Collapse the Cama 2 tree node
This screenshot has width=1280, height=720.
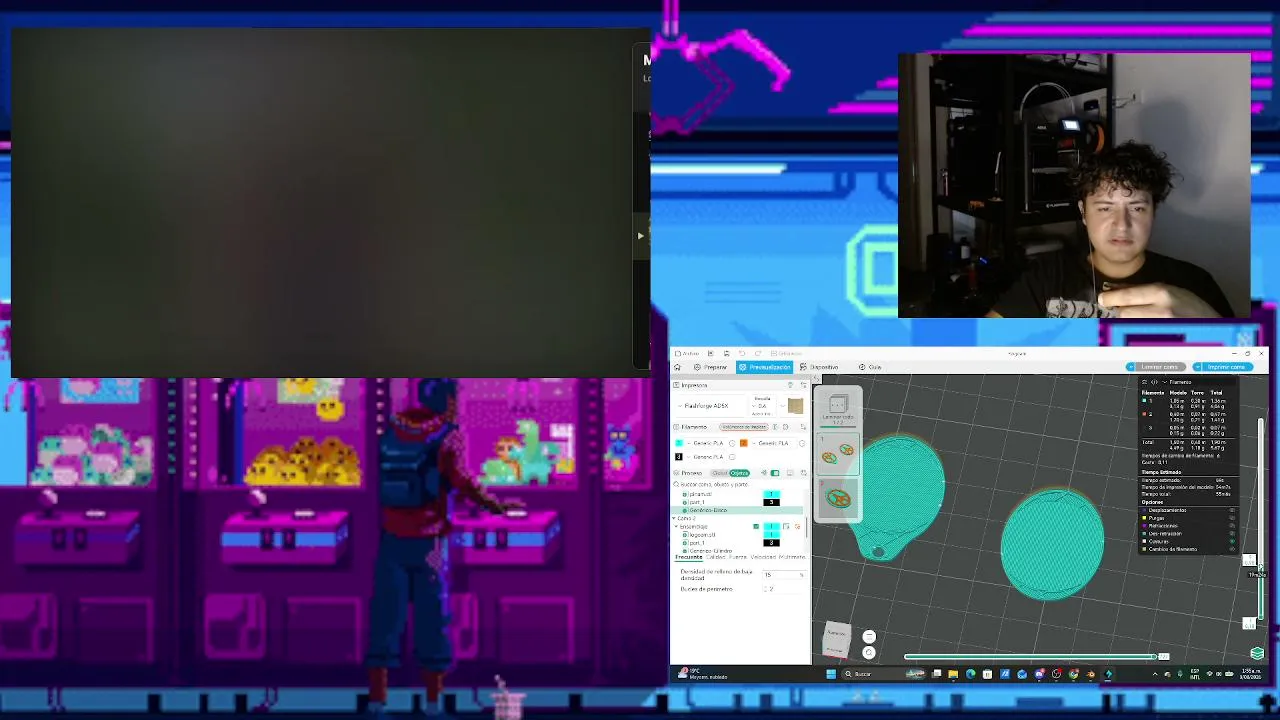click(x=675, y=518)
